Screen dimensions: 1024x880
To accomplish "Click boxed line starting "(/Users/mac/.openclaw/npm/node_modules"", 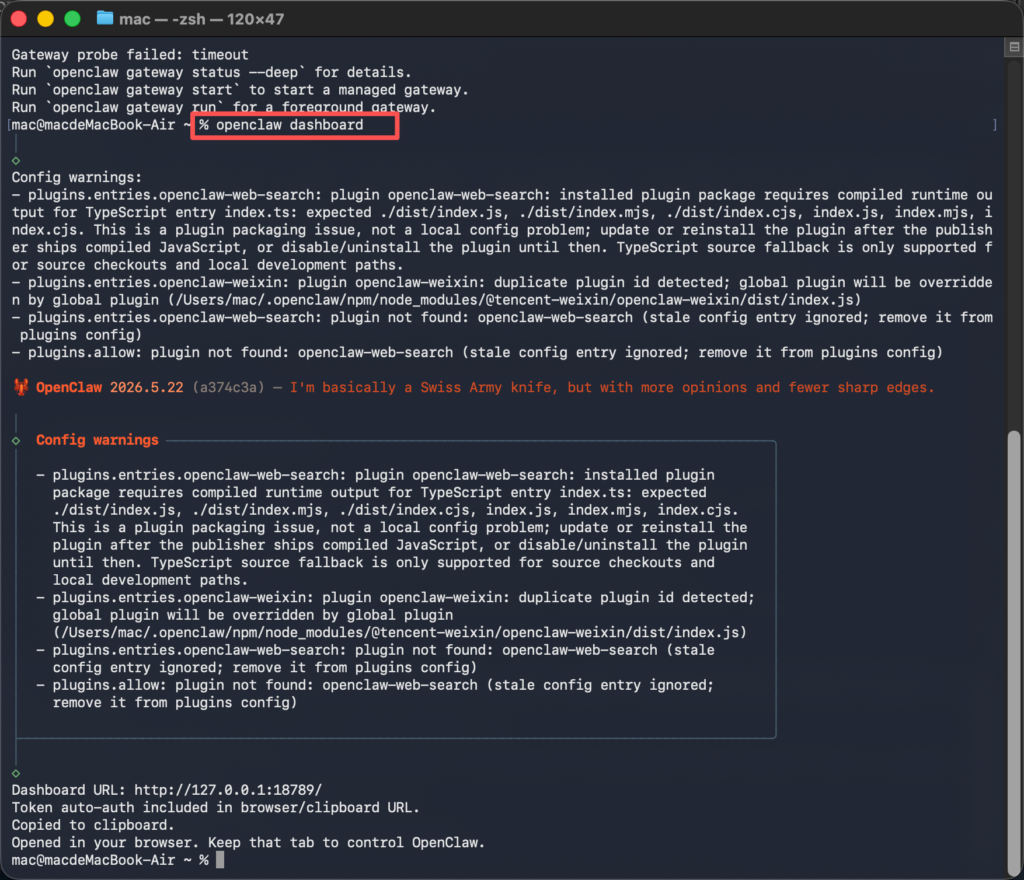I will [x=400, y=633].
